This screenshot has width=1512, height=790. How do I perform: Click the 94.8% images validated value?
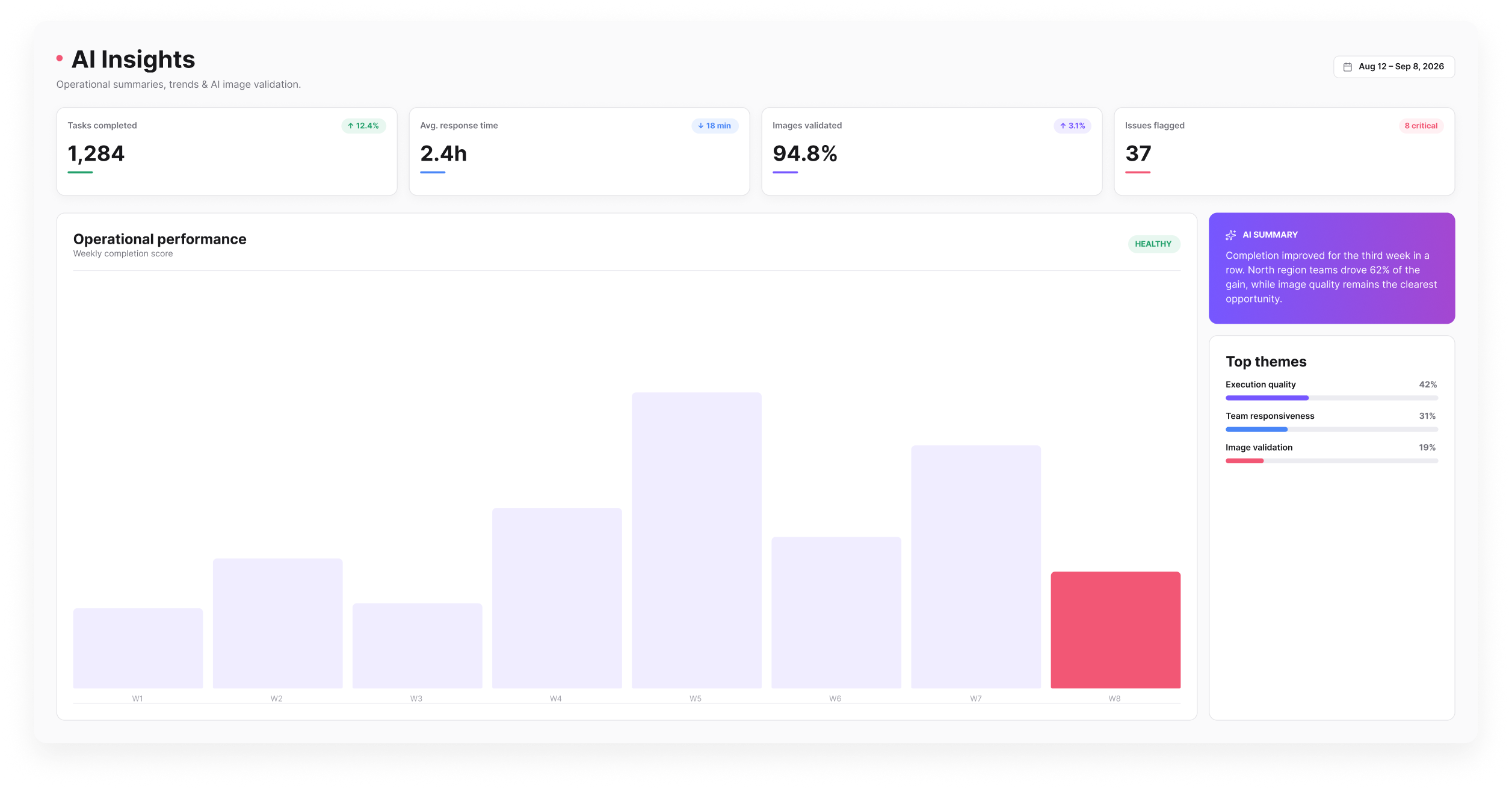click(805, 154)
